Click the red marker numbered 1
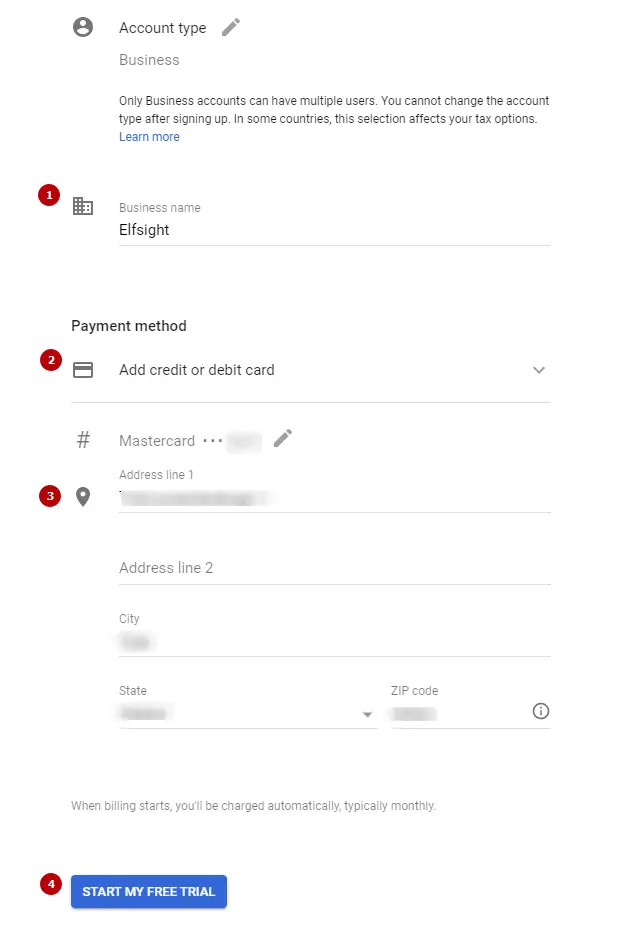Screen dimensions: 626x926 48,195
